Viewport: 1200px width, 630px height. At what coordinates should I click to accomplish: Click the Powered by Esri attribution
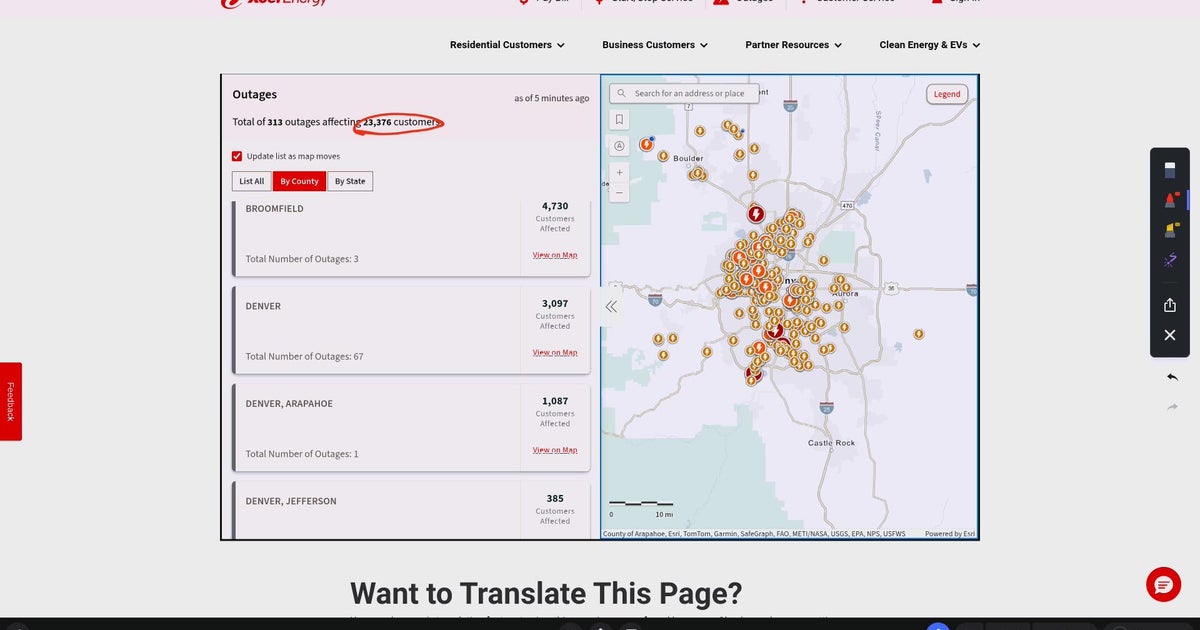pos(950,534)
